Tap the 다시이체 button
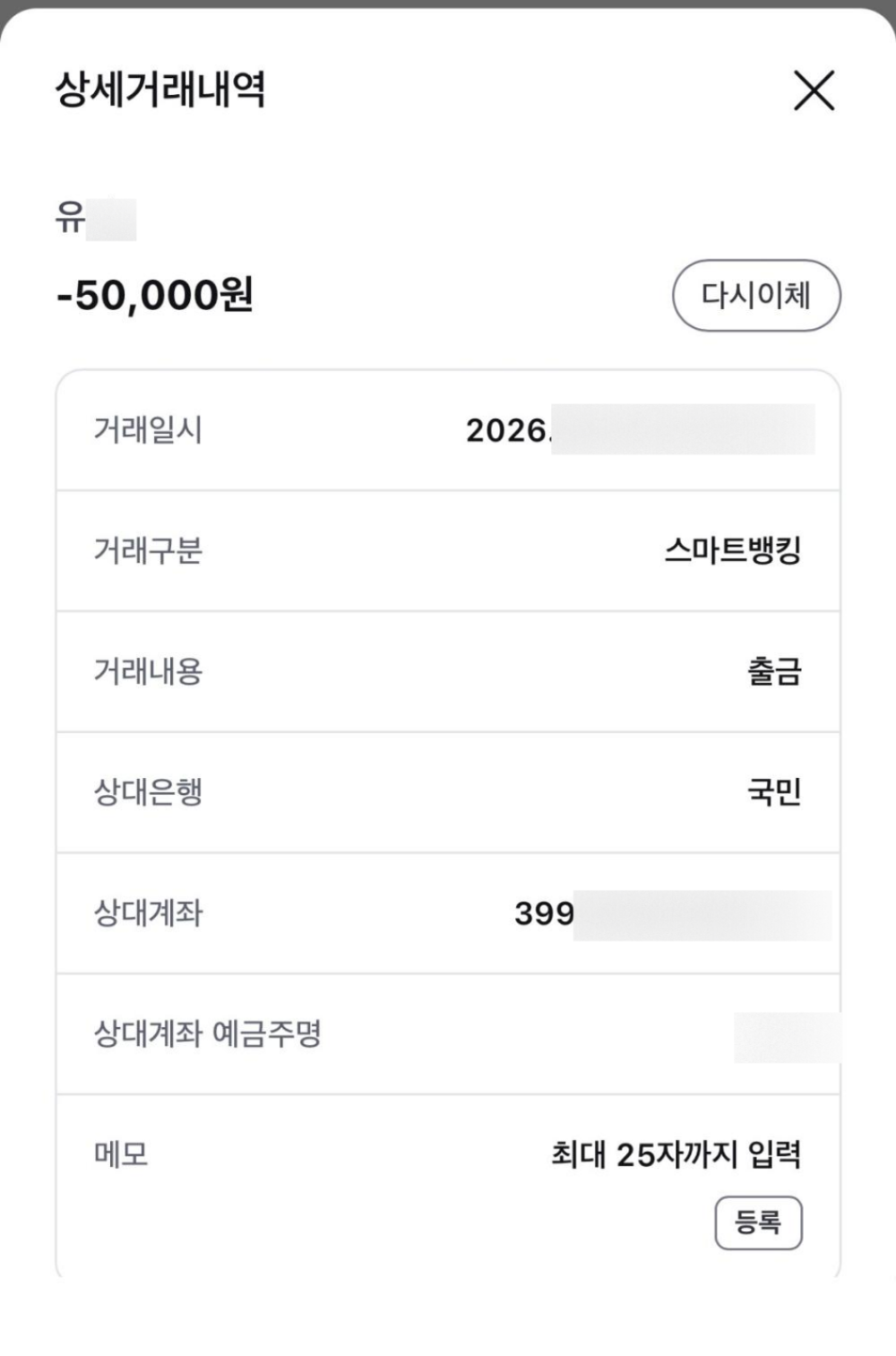896x1356 pixels. [x=756, y=295]
